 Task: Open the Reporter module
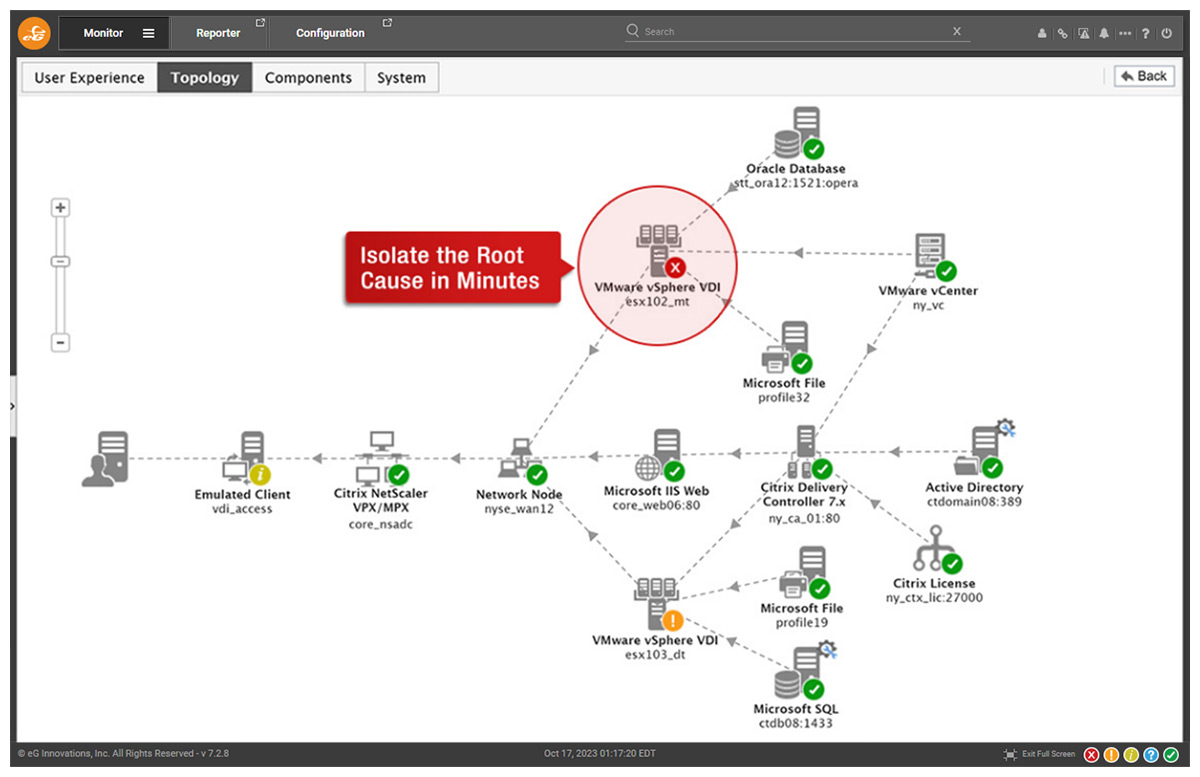click(218, 33)
